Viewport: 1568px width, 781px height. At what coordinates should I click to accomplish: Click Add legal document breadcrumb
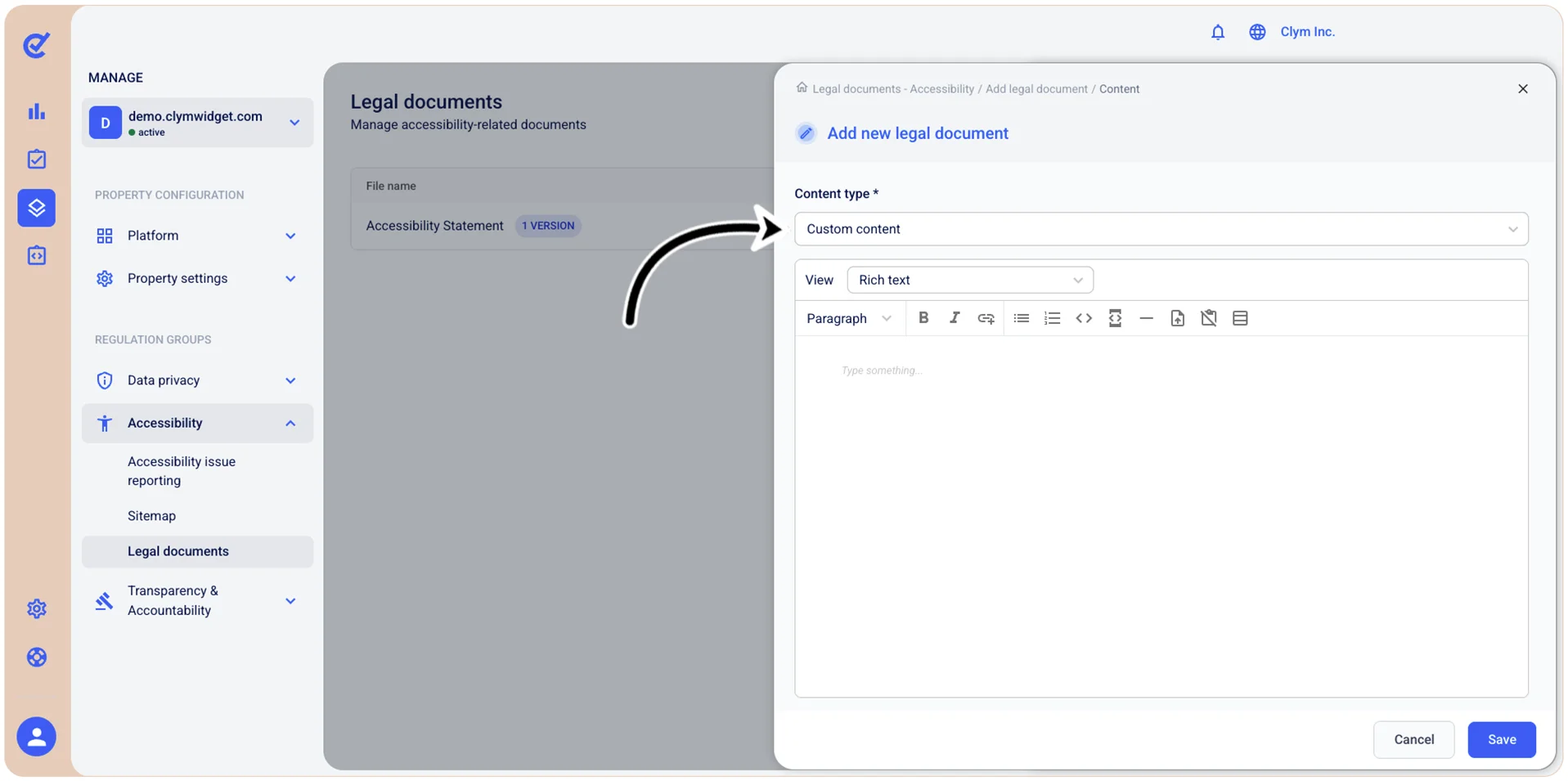[1036, 89]
